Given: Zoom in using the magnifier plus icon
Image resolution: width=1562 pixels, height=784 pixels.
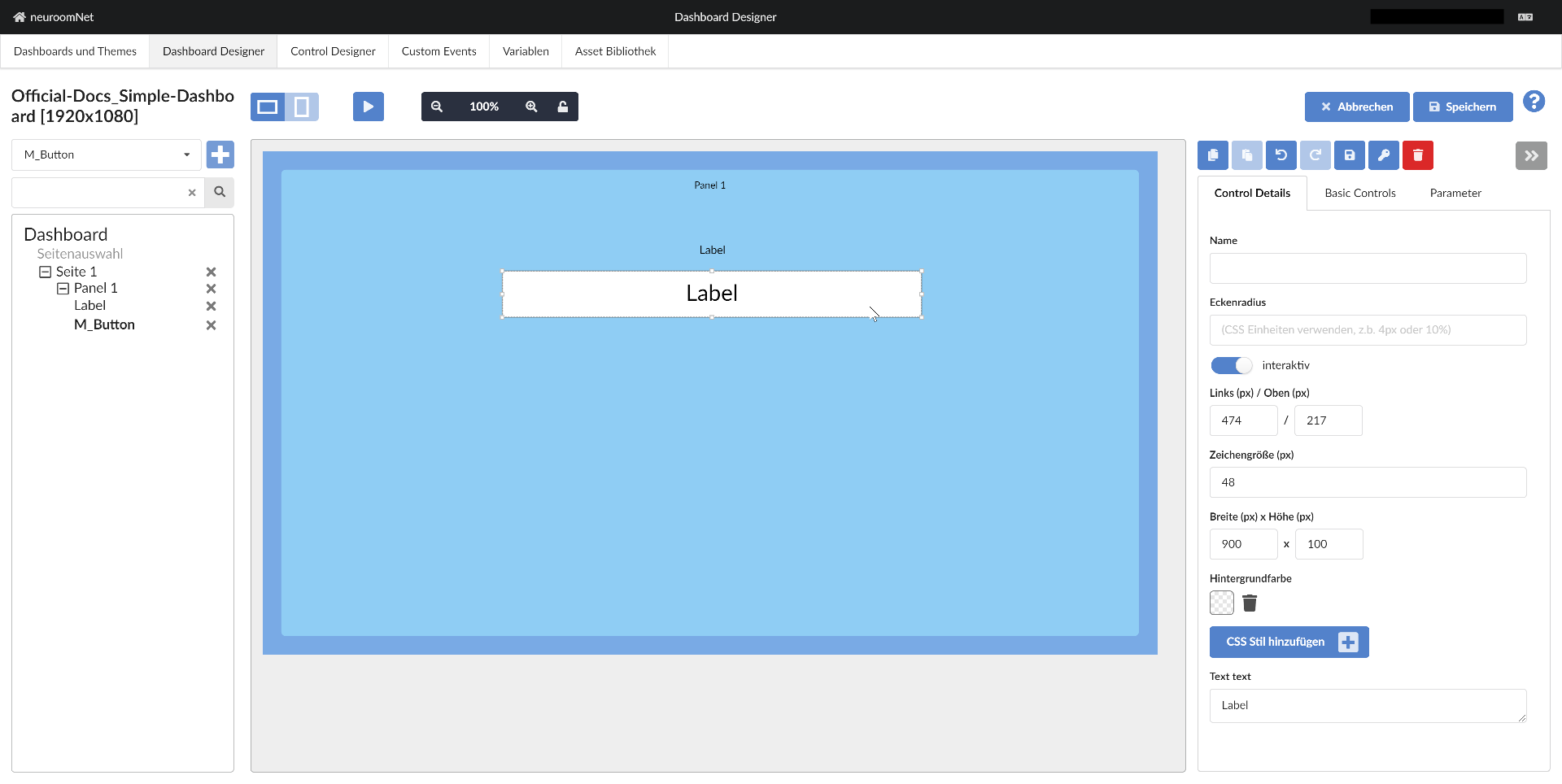Looking at the screenshot, I should (531, 107).
